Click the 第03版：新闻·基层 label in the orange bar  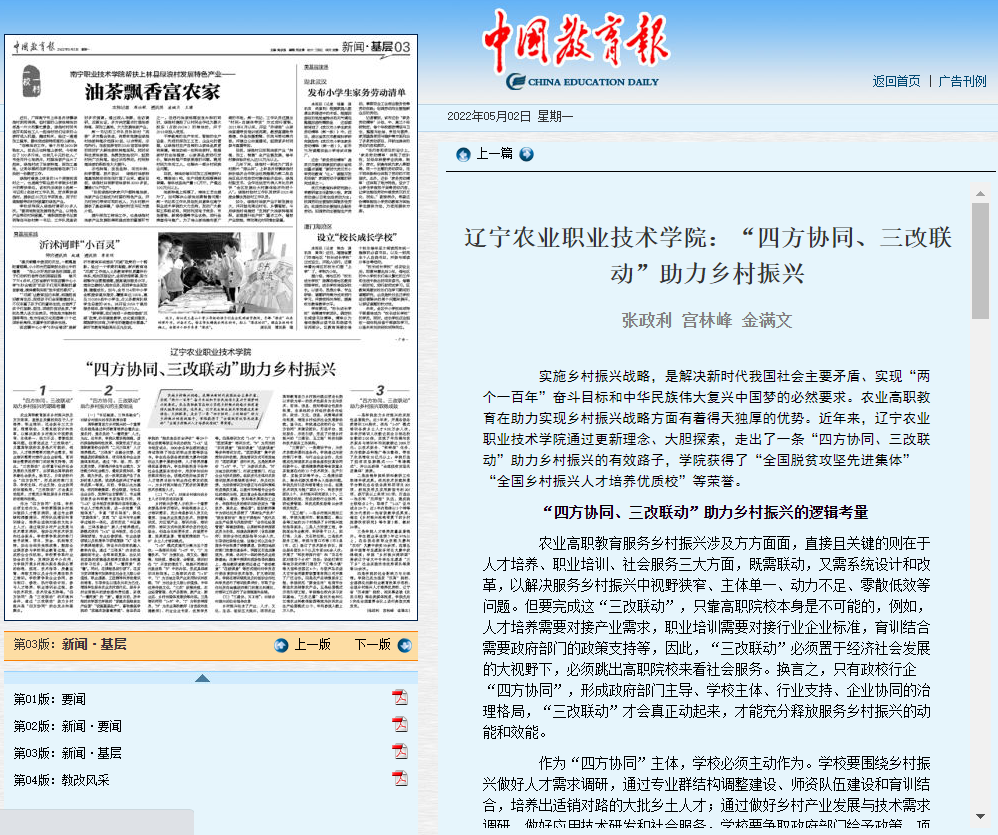(70, 644)
